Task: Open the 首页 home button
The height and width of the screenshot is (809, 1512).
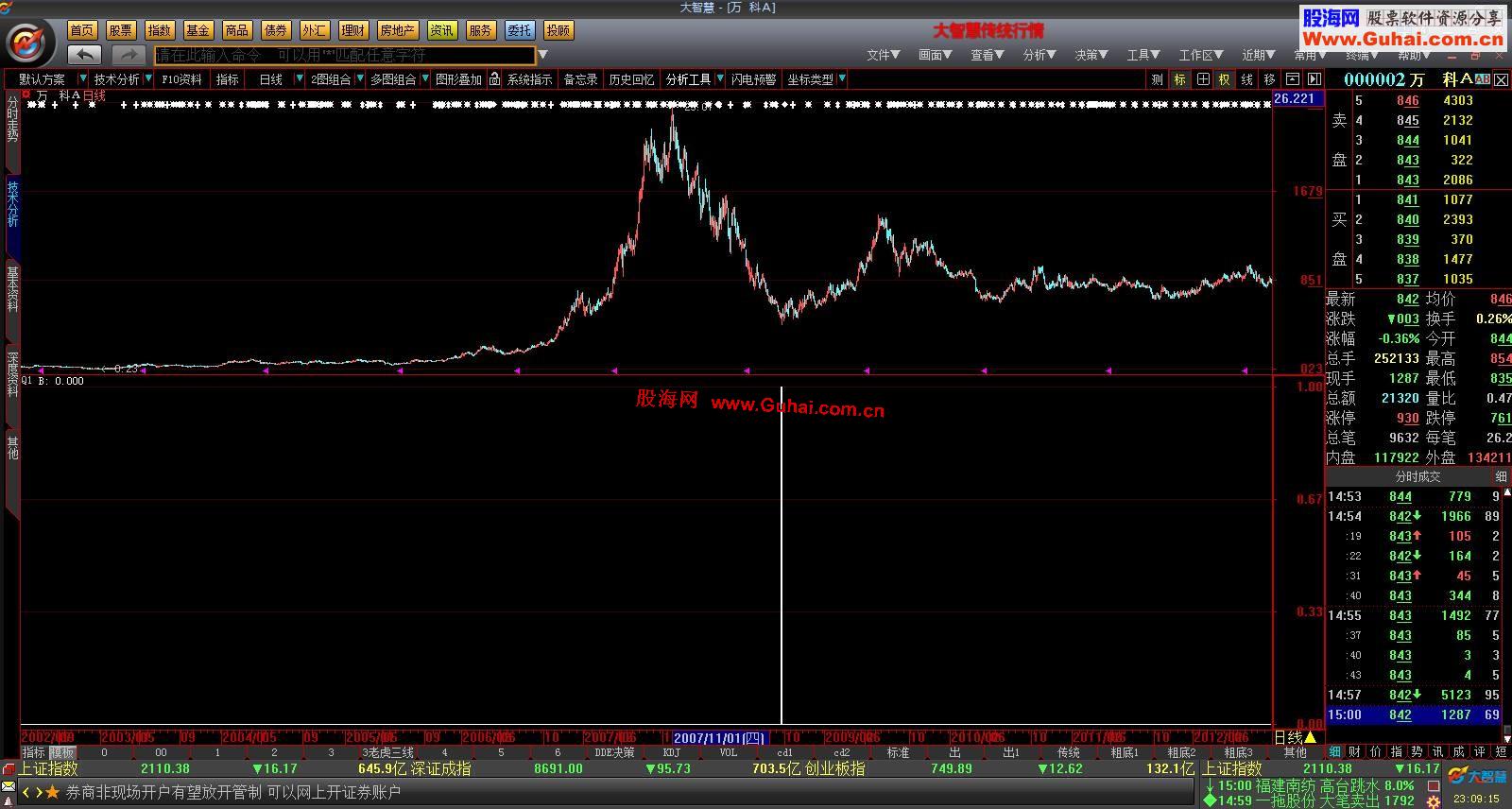Action: pyautogui.click(x=82, y=30)
